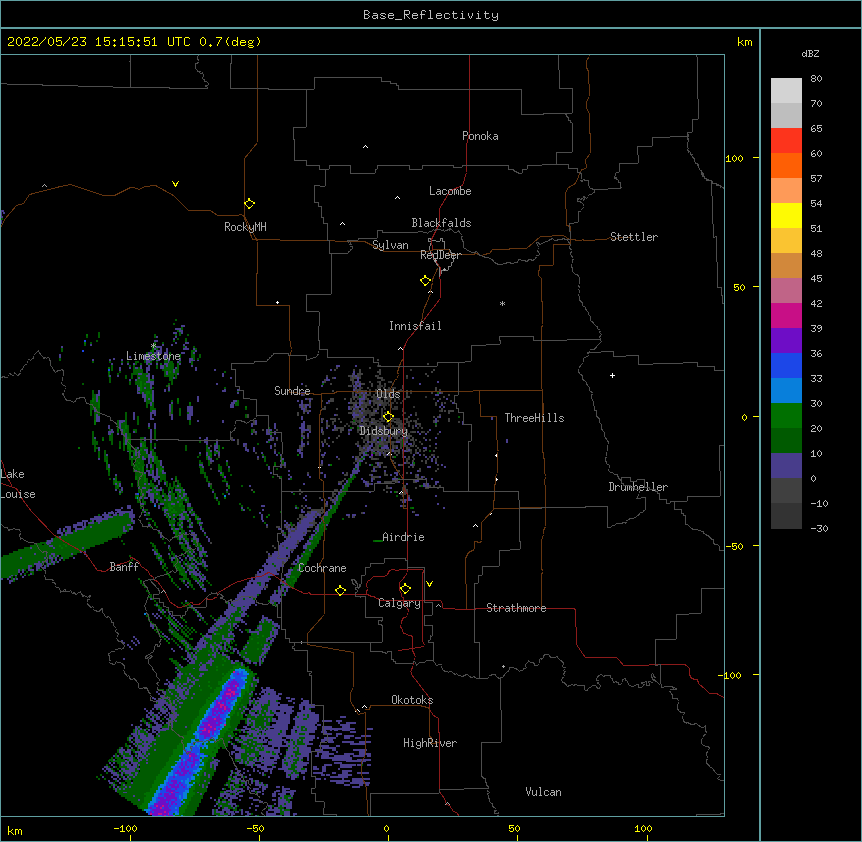This screenshot has width=862, height=842.
Task: Click the white plus marker north of Drumheller
Action: click(612, 375)
